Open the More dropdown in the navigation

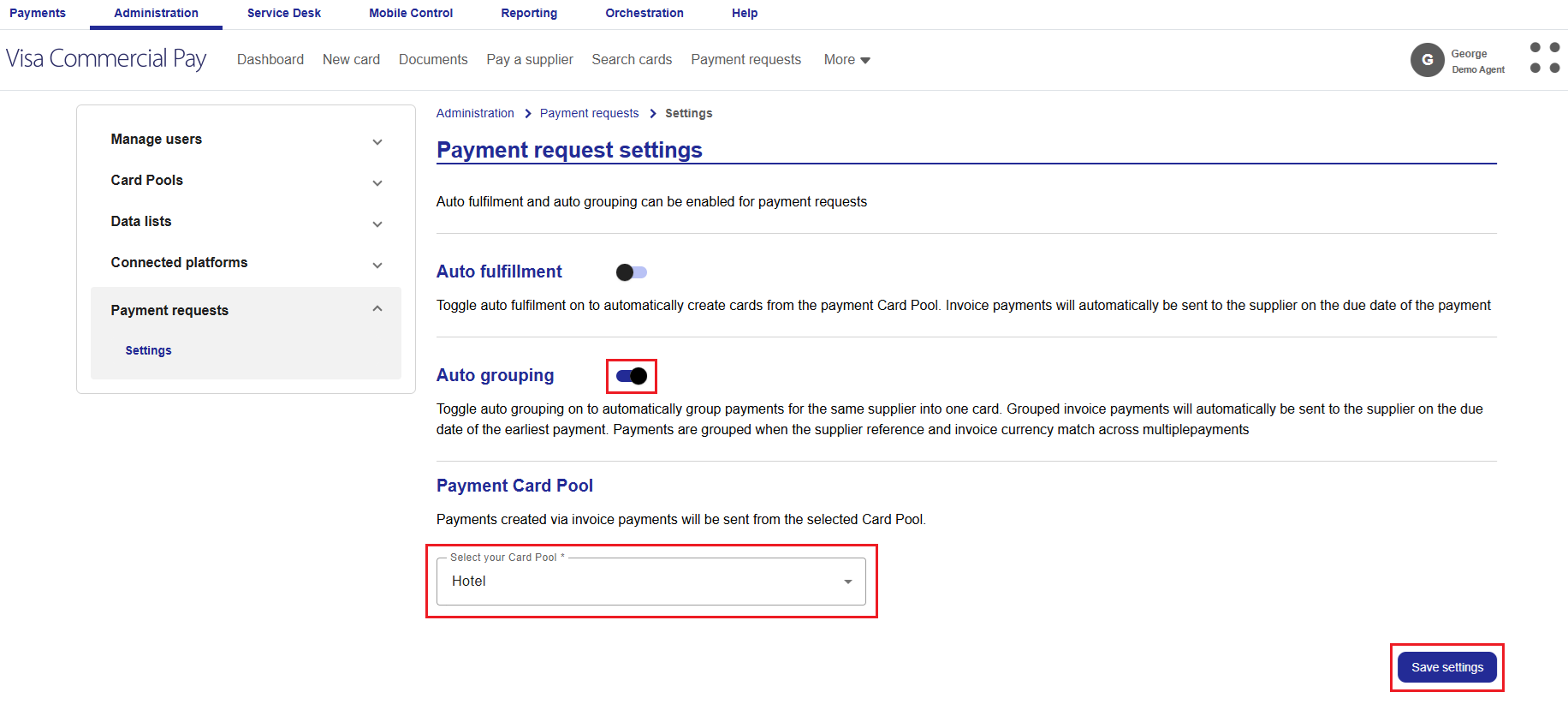click(846, 60)
